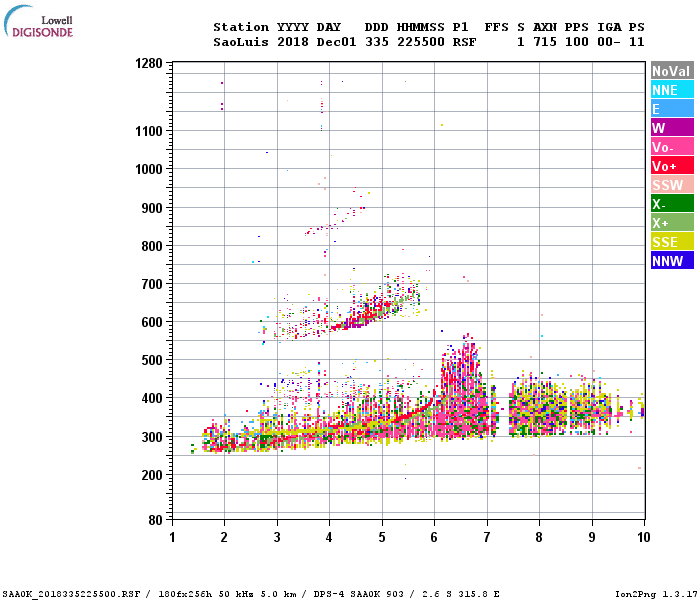Click the 200 y-axis label
The height and width of the screenshot is (600, 700).
coord(152,475)
